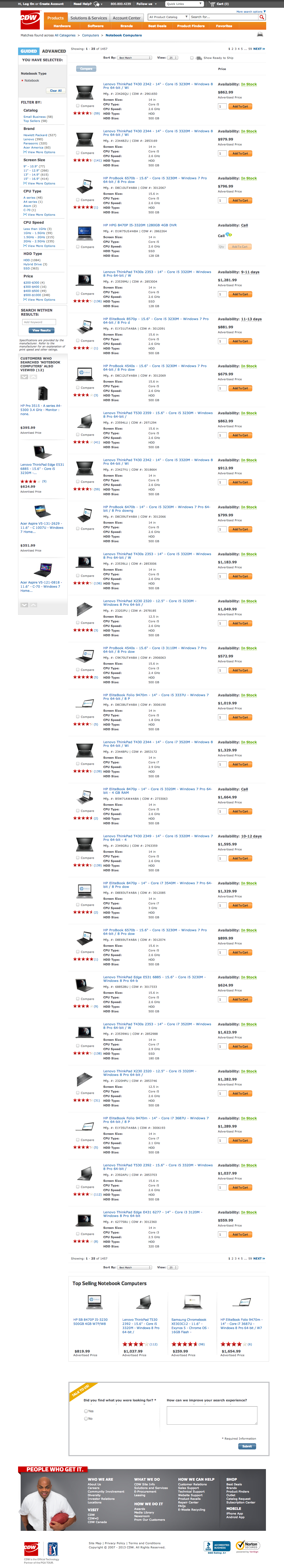Open the HP Pro 3515 desktop thumbnail

pyautogui.click(x=42, y=393)
